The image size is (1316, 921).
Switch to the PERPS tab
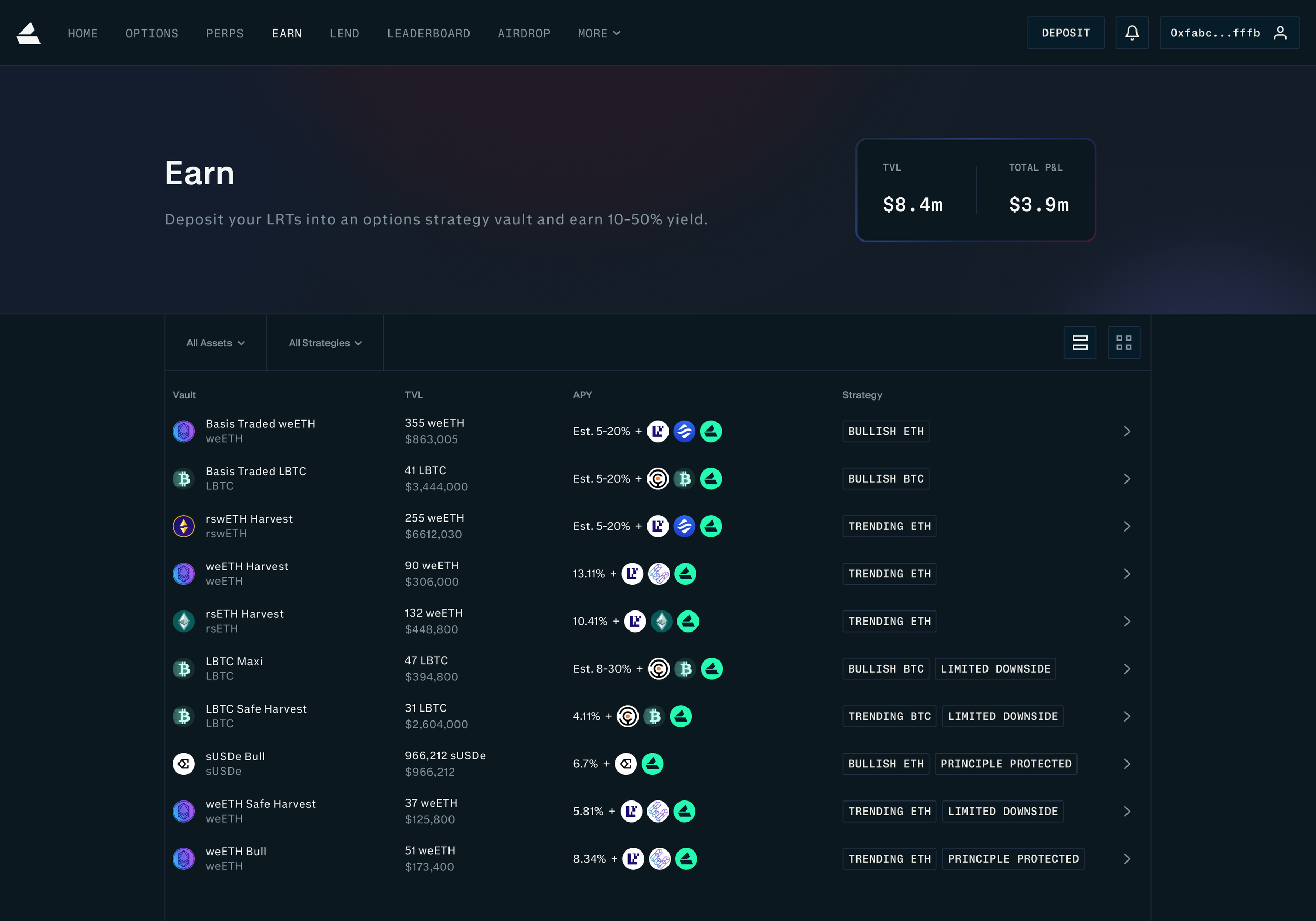[x=224, y=33]
